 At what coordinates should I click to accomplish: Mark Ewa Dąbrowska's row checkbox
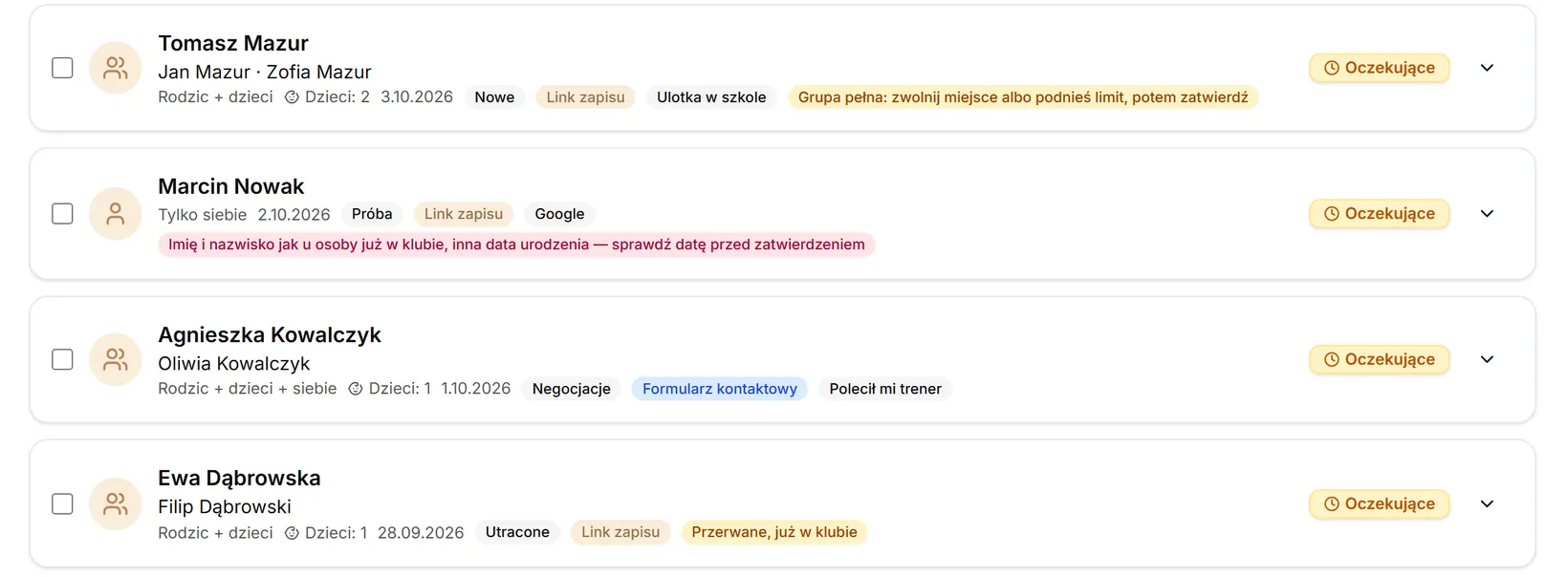pyautogui.click(x=62, y=503)
